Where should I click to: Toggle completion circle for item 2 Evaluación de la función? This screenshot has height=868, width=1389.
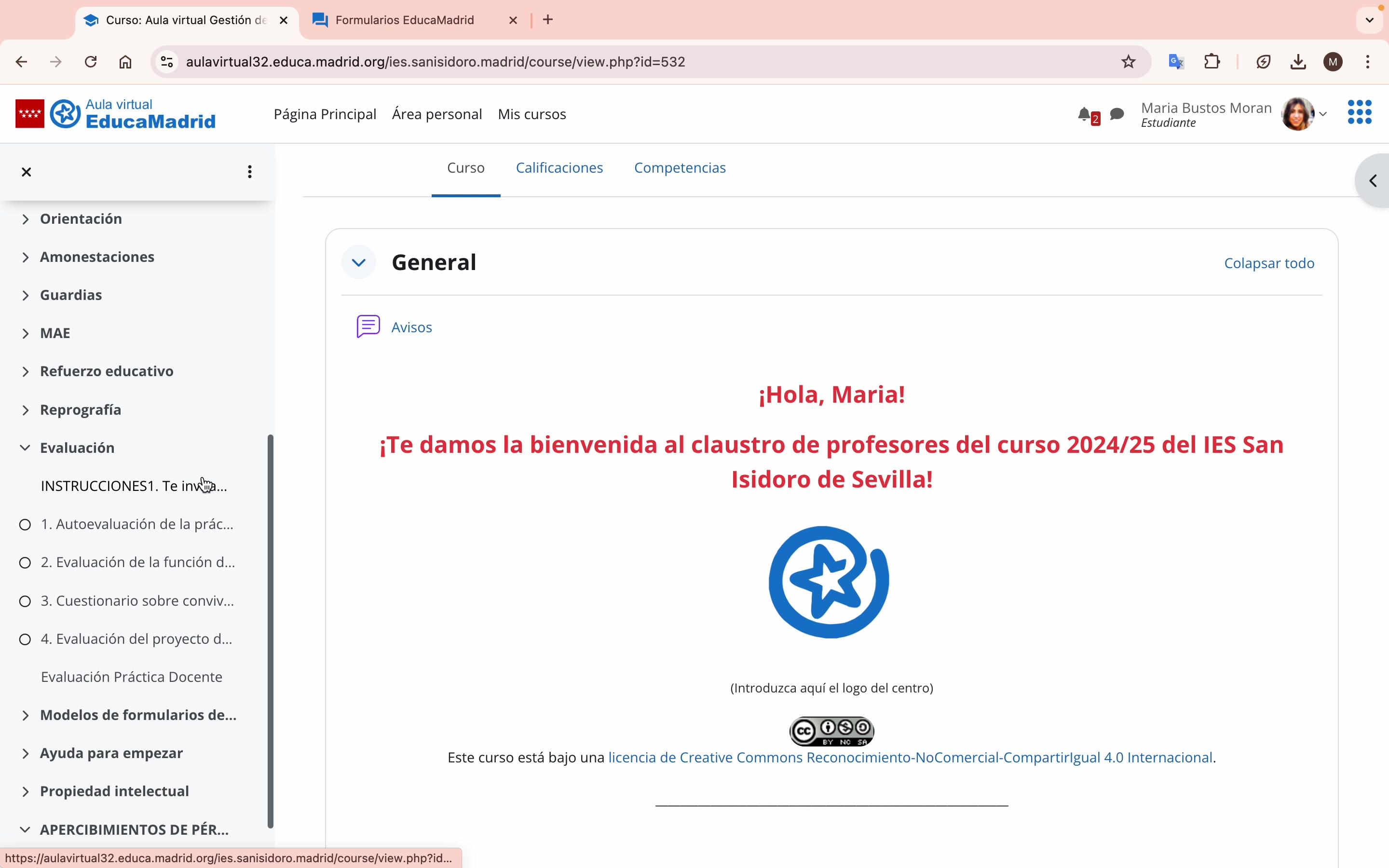pos(25,563)
